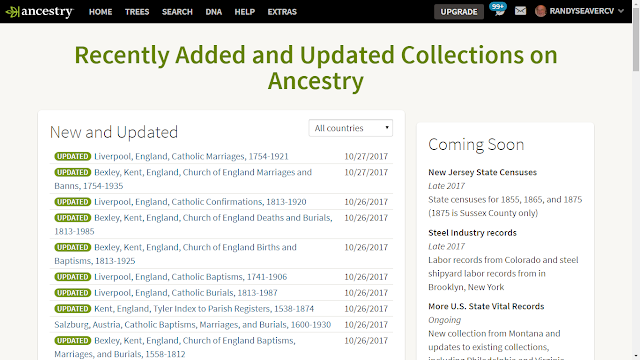Click the New Jersey State Censuses heading
Image resolution: width=640 pixels, height=360 pixels.
coord(482,172)
